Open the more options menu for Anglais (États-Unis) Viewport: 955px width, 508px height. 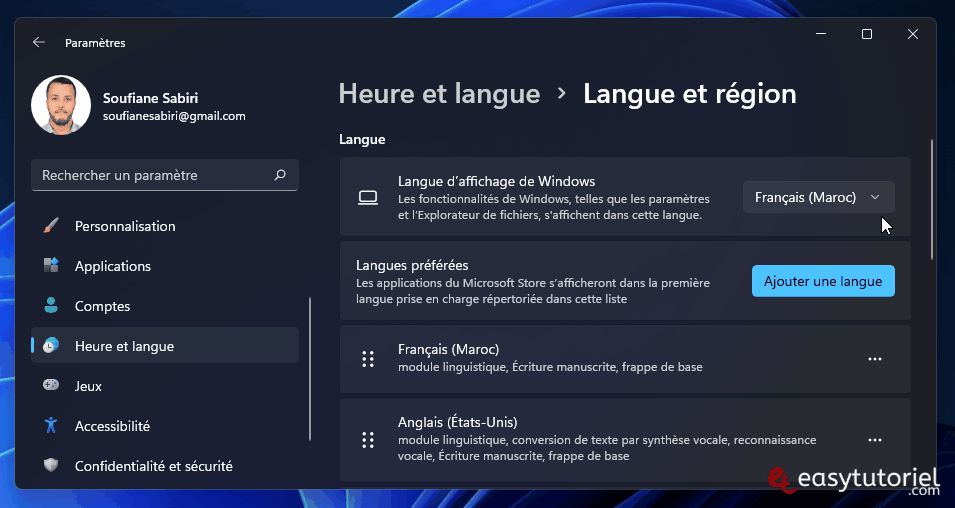tap(875, 440)
